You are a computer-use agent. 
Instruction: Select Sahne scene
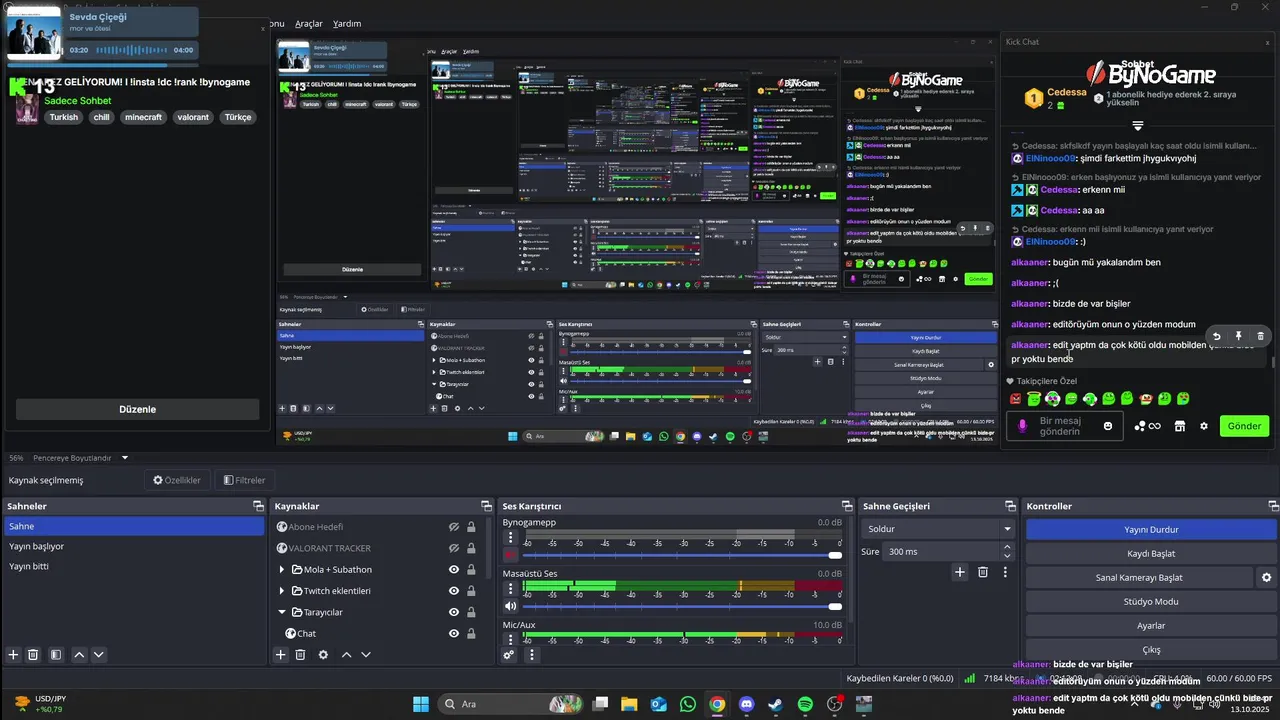point(133,526)
